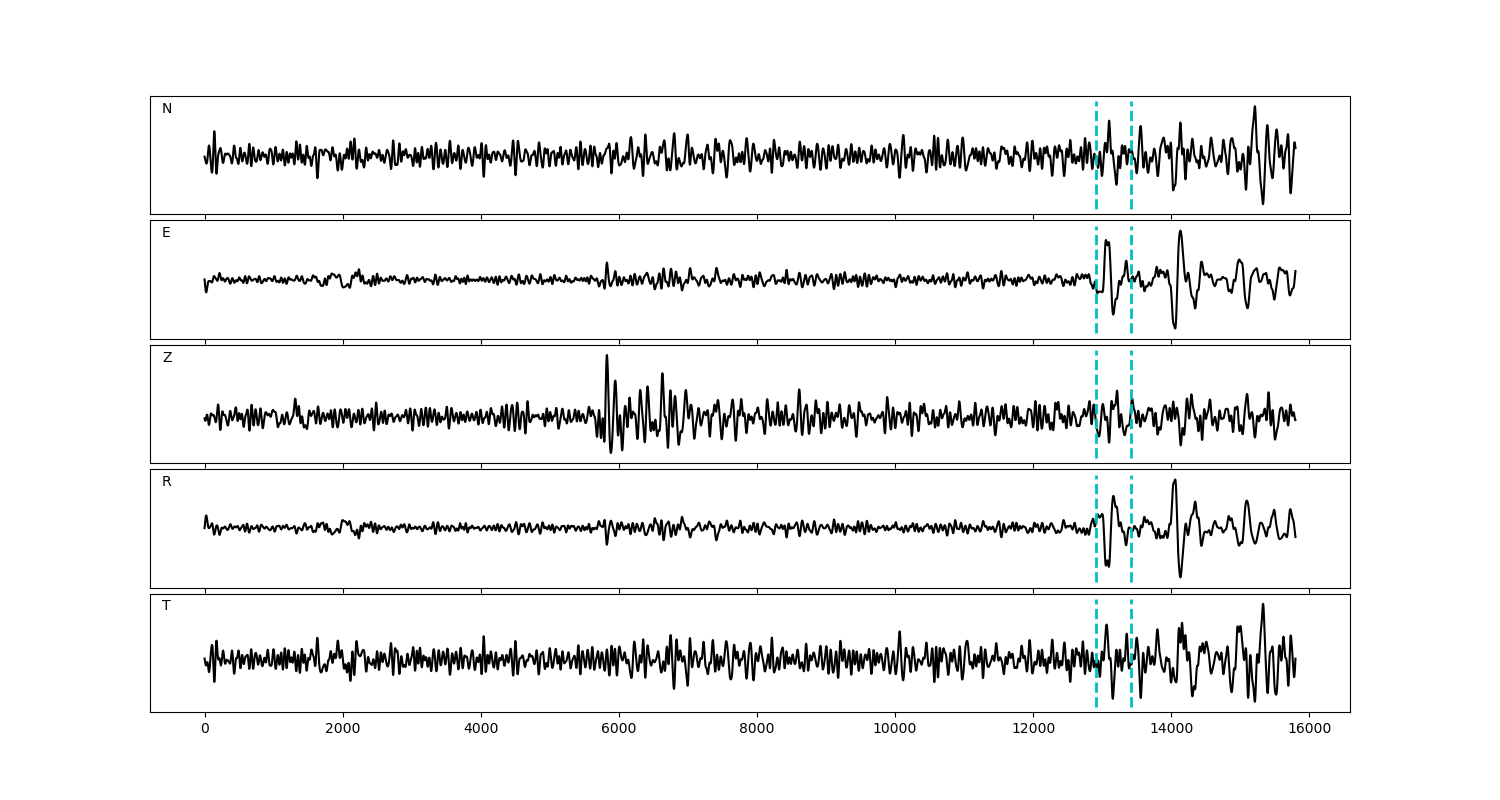Select the 4000 x-axis tick label
Viewport: 1500px width, 800px height.
[481, 730]
